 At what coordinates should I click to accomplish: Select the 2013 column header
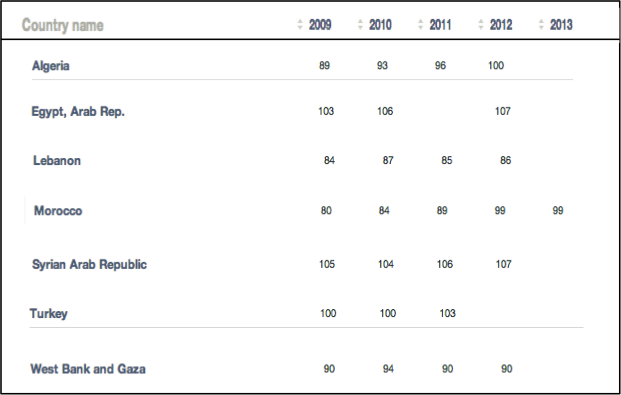click(x=561, y=25)
